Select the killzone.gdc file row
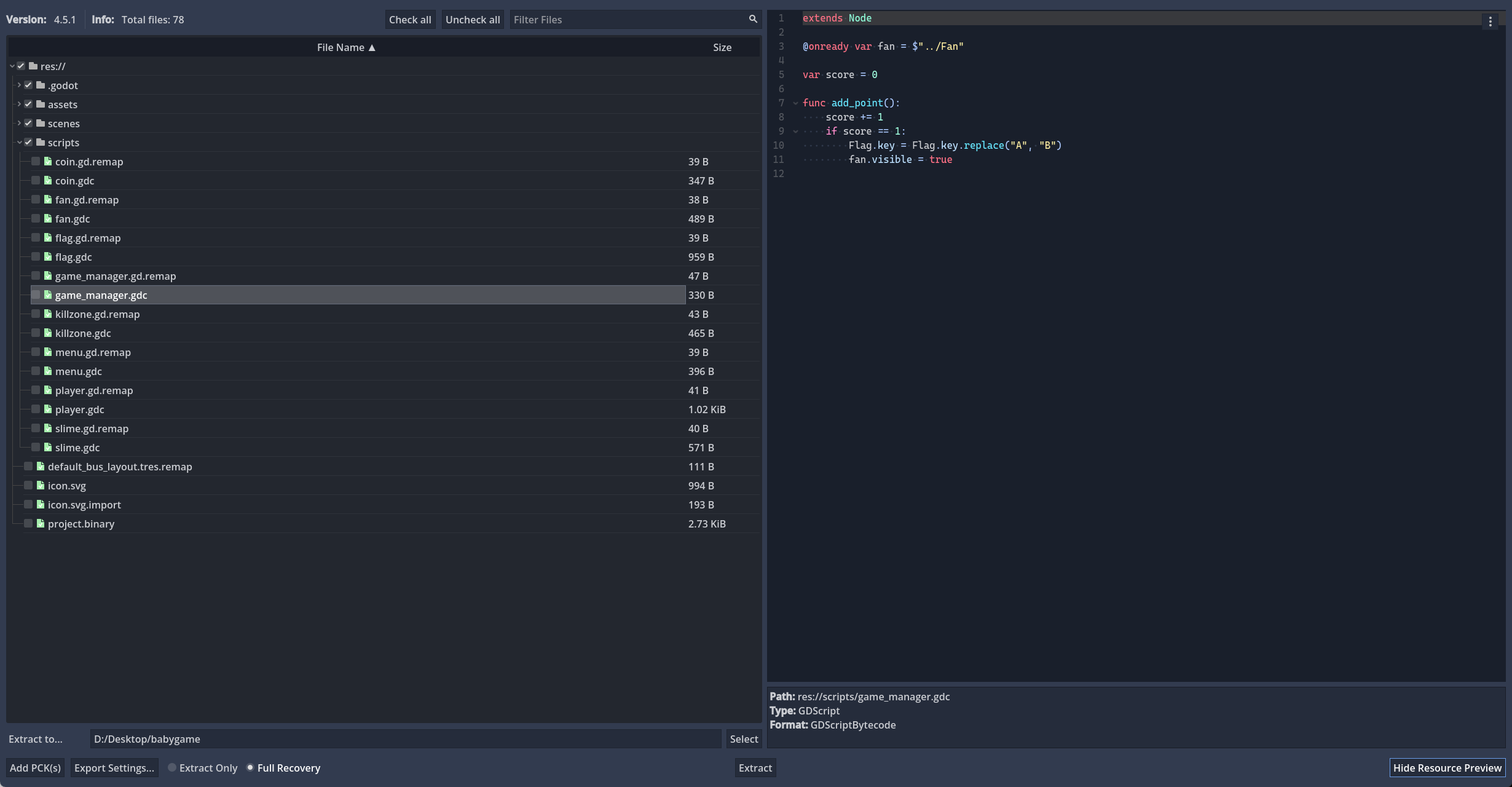Viewport: 1512px width, 787px height. [x=83, y=333]
